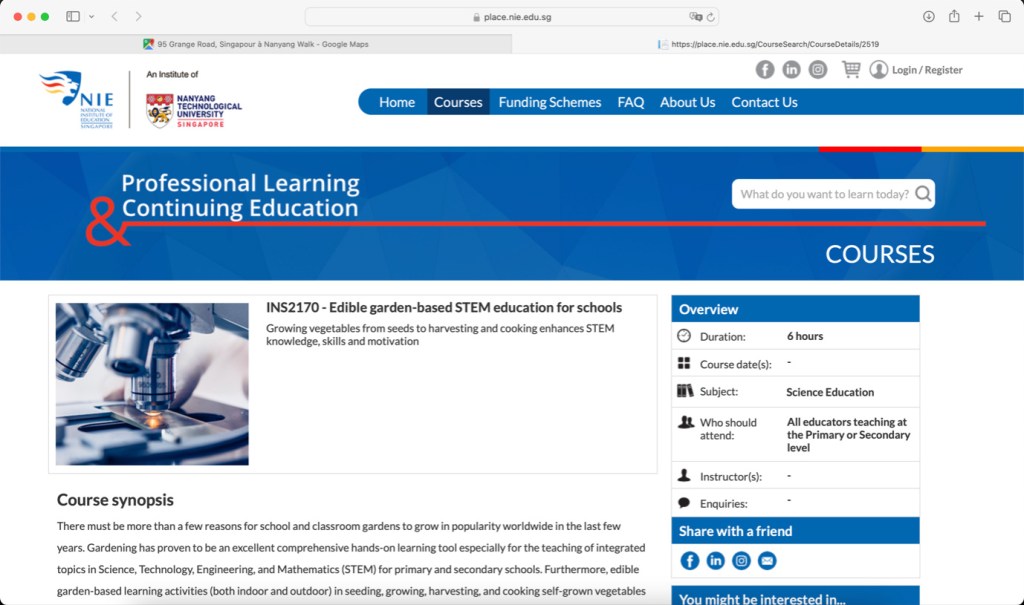Open the Courses menu item

coord(457,101)
